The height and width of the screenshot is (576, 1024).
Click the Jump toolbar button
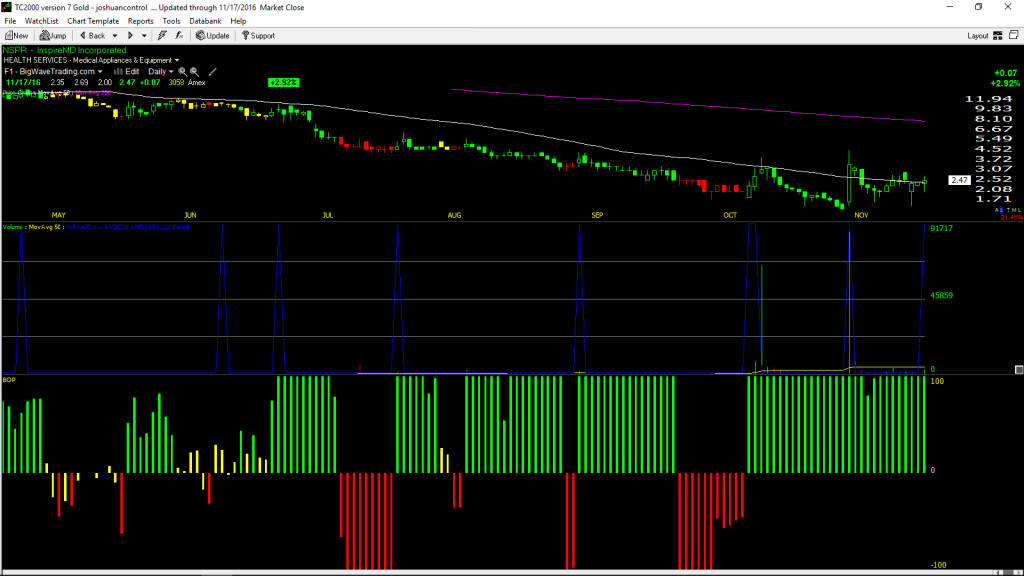coord(53,36)
